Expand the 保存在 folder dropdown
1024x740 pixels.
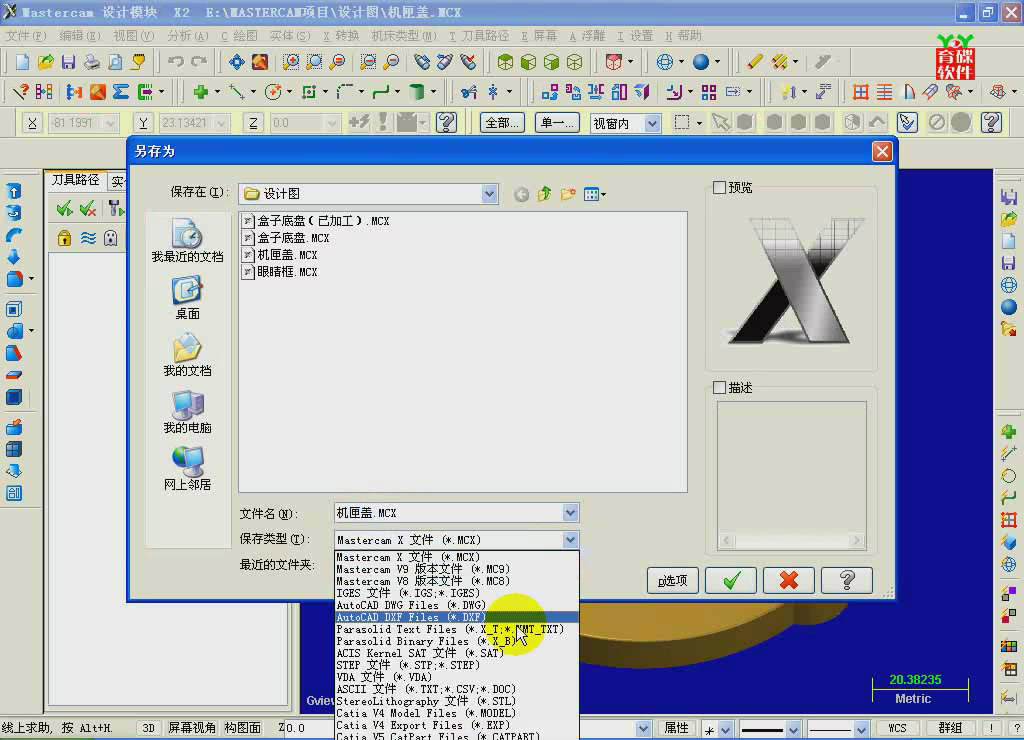[x=488, y=194]
